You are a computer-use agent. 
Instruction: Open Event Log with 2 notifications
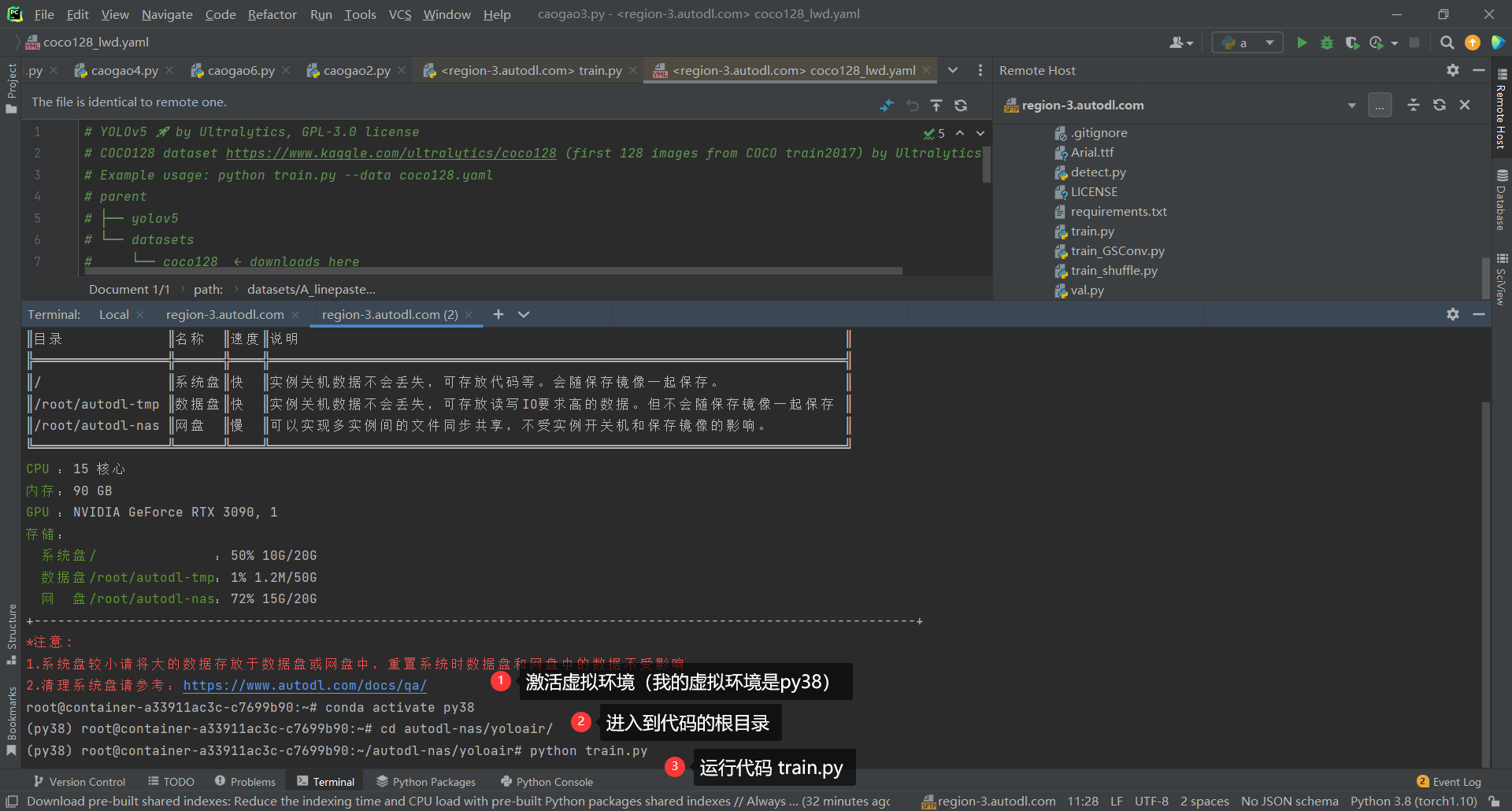[x=1449, y=782]
